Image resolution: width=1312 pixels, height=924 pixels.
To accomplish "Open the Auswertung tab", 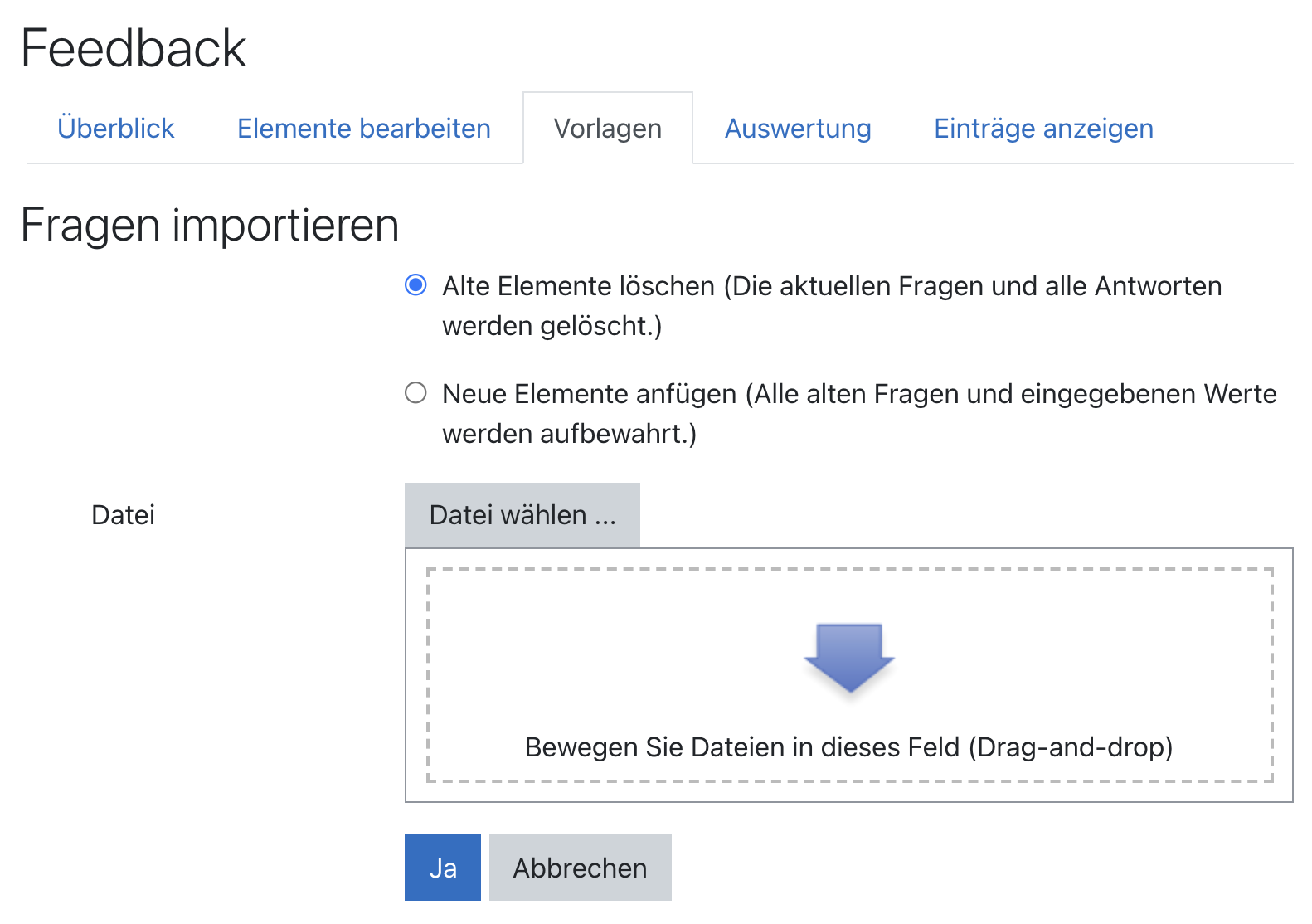I will coord(798,129).
